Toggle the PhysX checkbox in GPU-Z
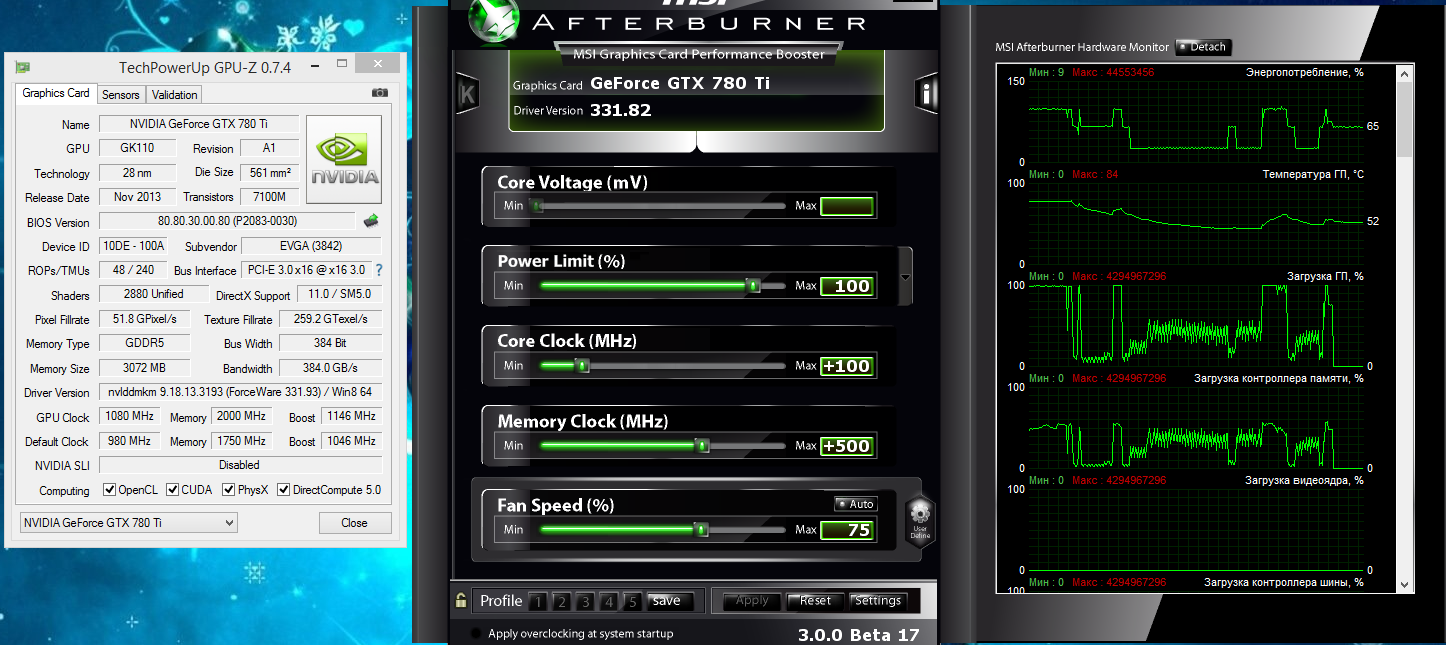The image size is (1446, 645). pos(229,490)
